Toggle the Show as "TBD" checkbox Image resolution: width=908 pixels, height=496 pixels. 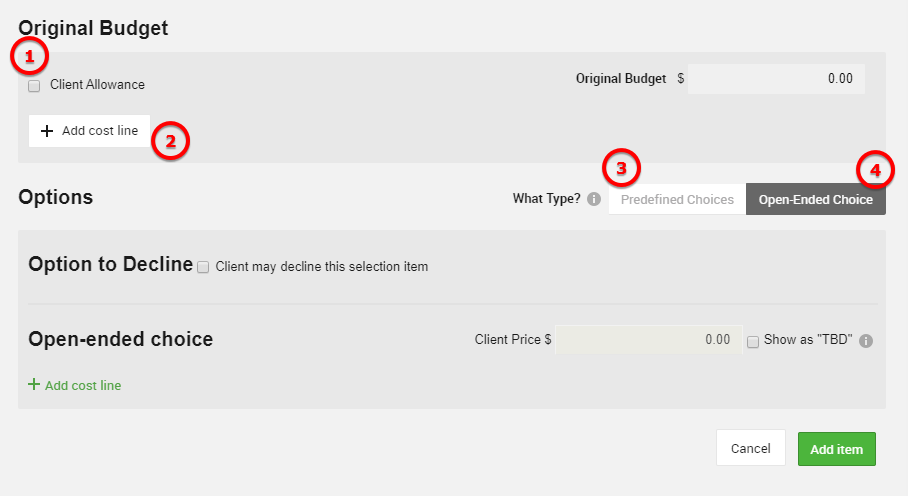753,340
